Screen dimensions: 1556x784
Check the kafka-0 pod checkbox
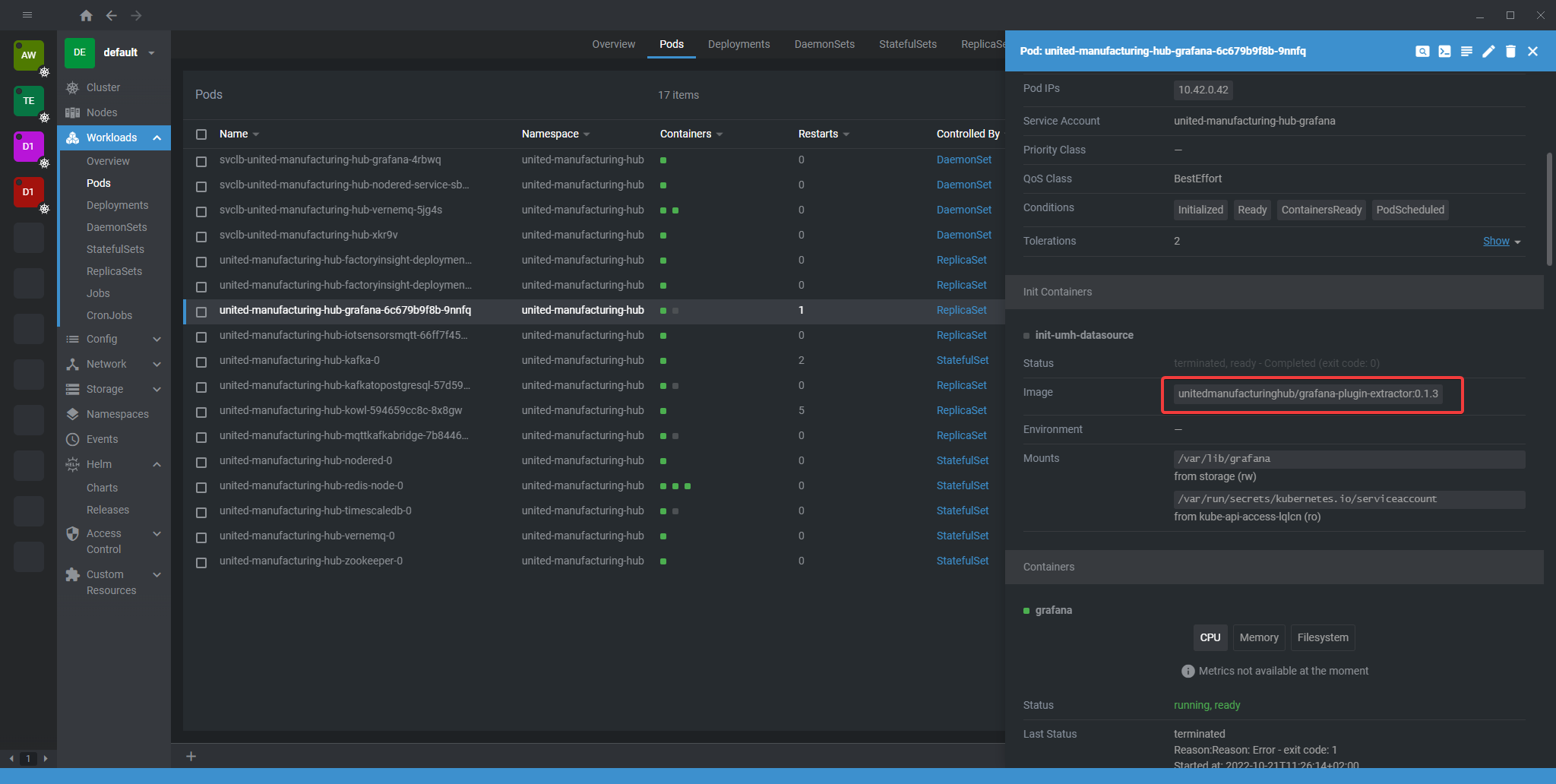coord(201,362)
